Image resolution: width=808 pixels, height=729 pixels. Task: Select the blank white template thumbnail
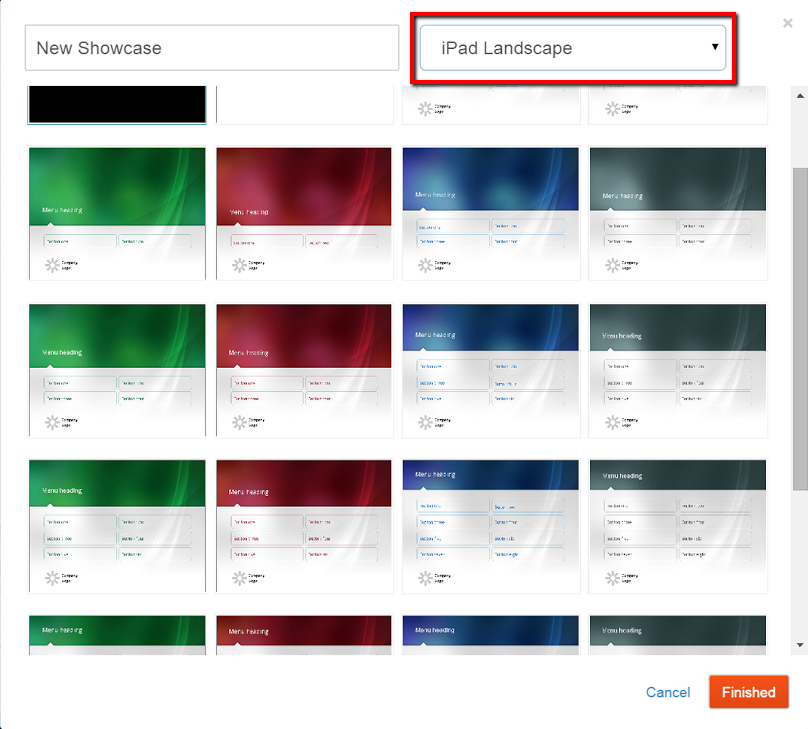304,105
